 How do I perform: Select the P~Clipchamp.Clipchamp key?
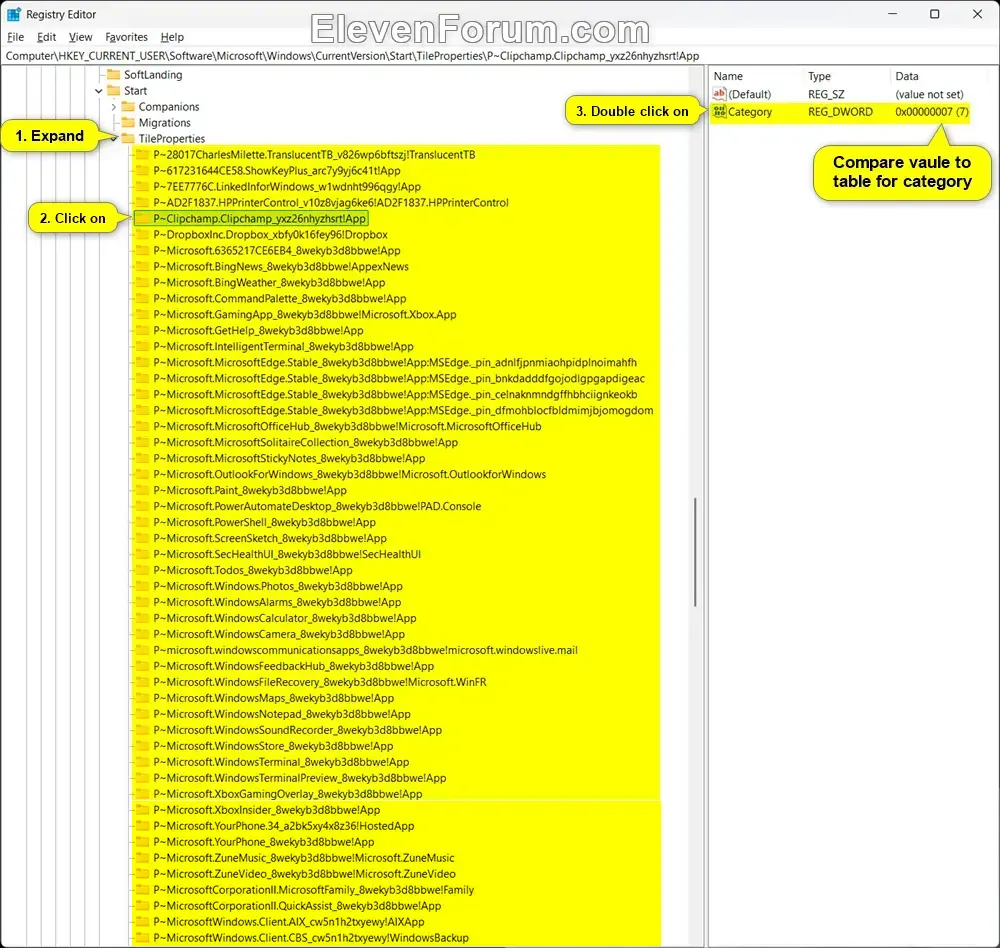point(259,218)
